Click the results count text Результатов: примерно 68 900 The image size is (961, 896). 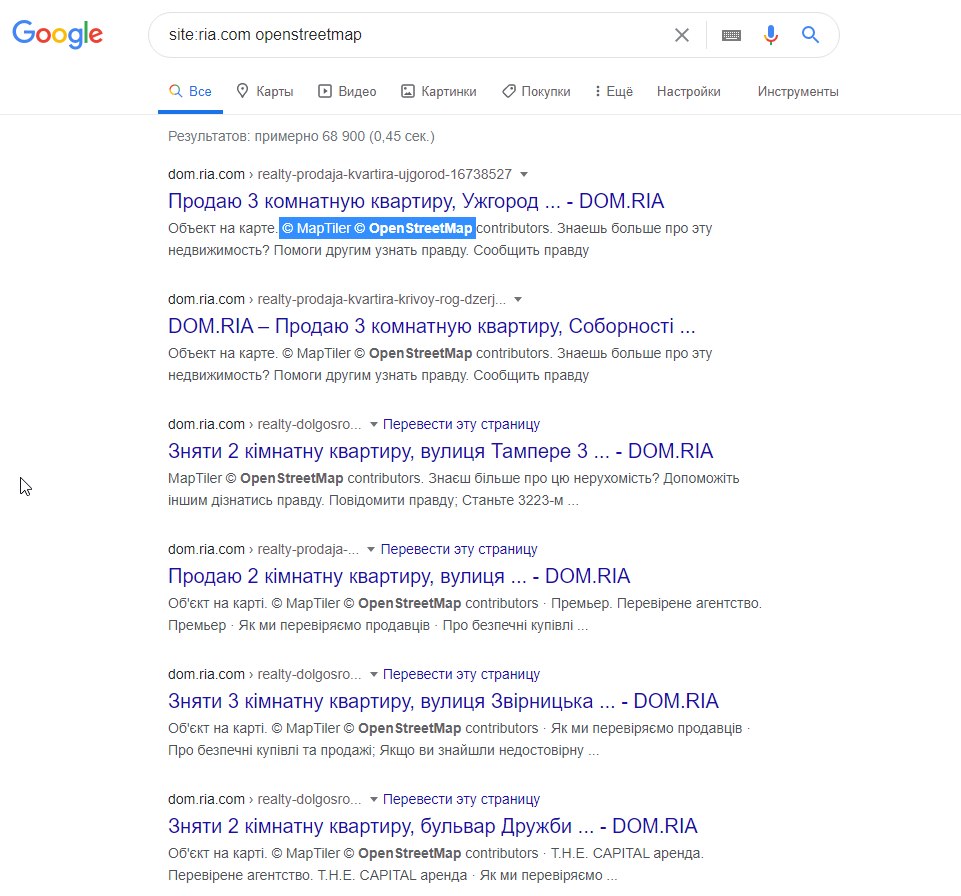pos(302,136)
